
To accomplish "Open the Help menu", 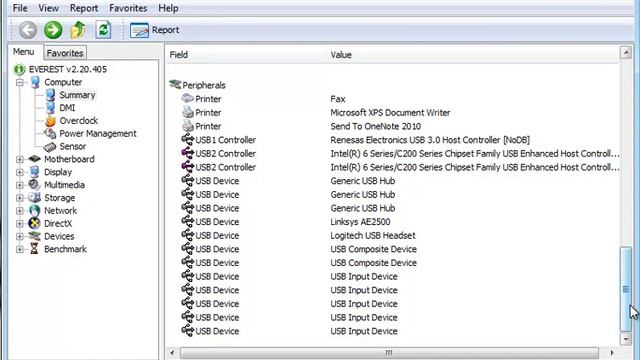I will tap(168, 8).
